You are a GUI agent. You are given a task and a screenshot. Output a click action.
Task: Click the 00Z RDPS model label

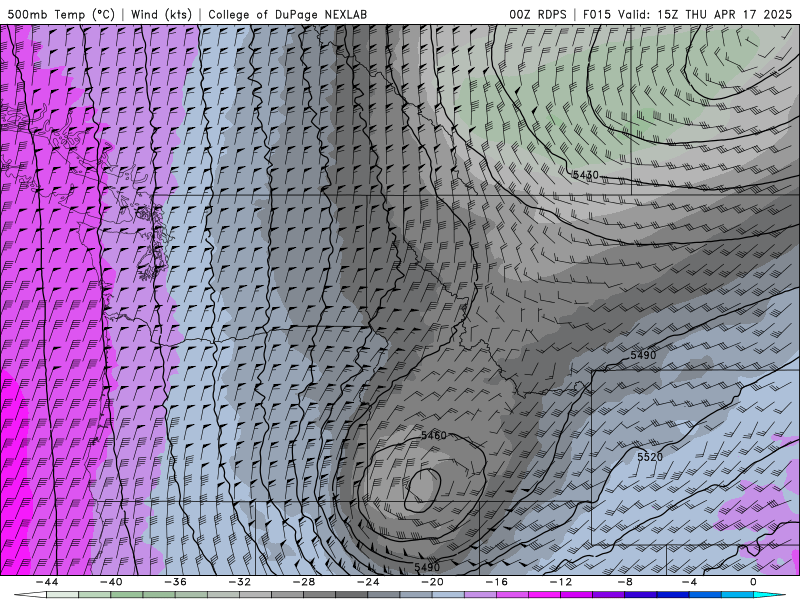[538, 14]
